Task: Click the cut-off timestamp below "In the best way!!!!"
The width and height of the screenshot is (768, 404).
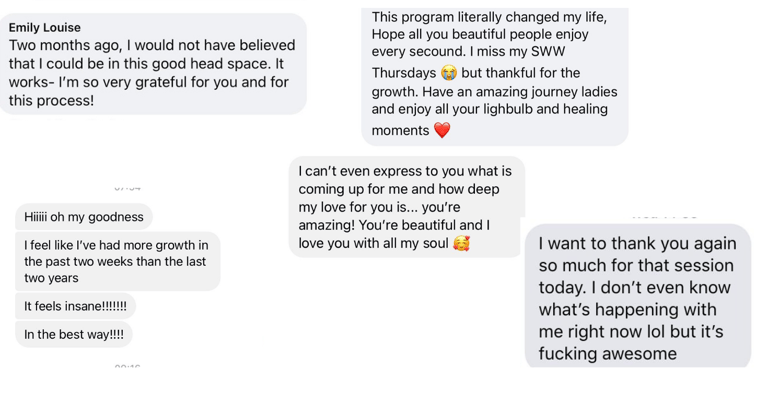Action: [x=127, y=367]
